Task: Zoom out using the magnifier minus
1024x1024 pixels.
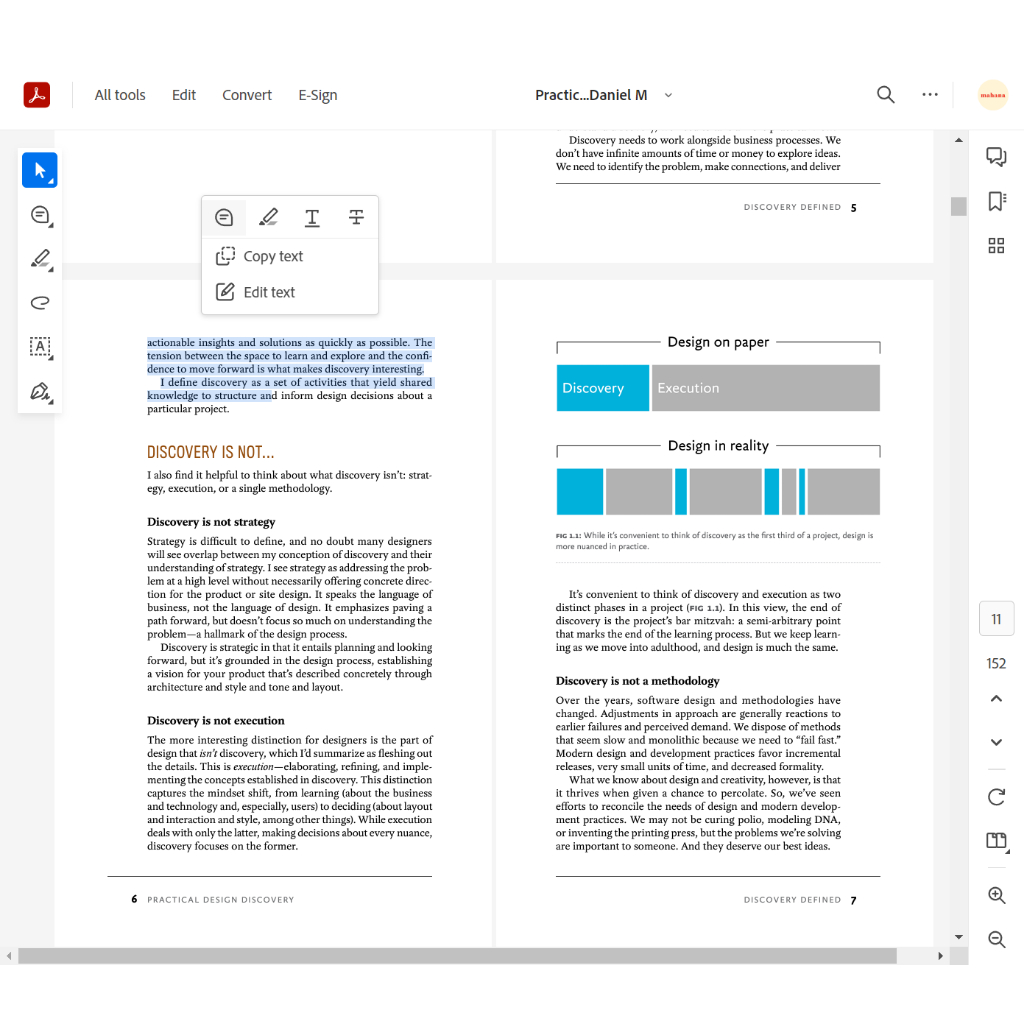Action: [x=996, y=939]
